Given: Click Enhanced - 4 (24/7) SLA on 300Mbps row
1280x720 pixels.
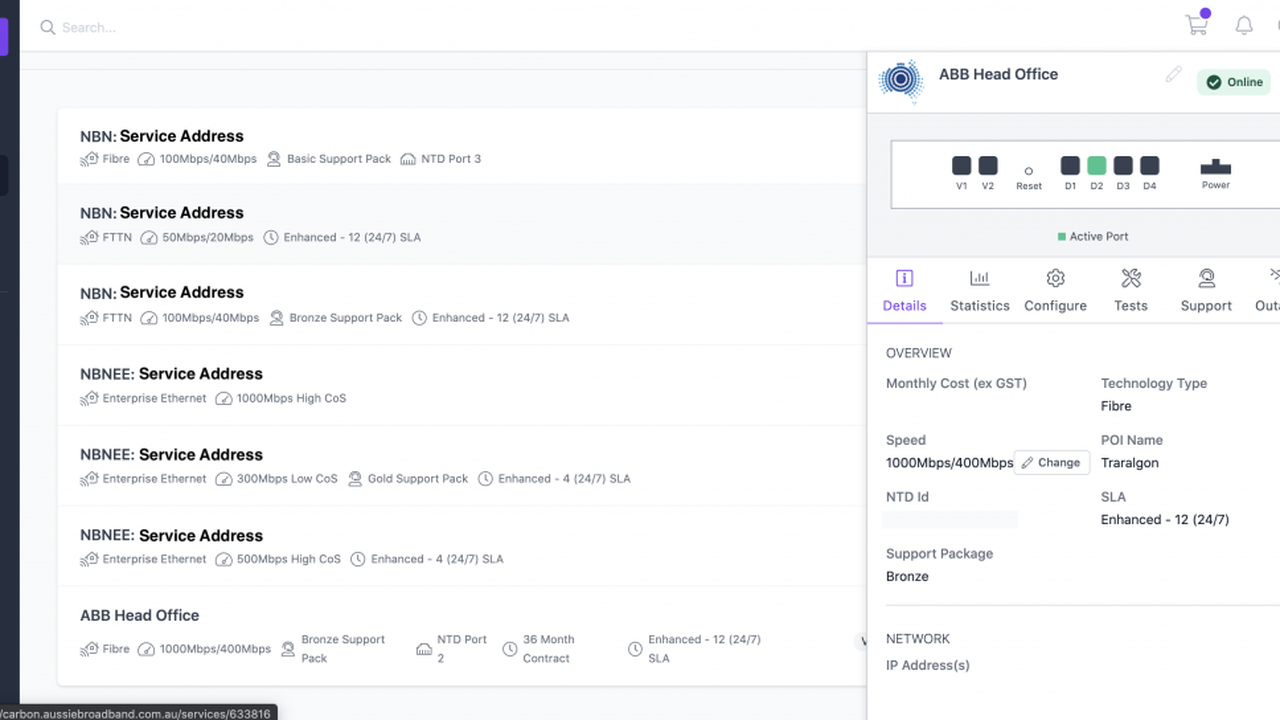Looking at the screenshot, I should point(565,479).
